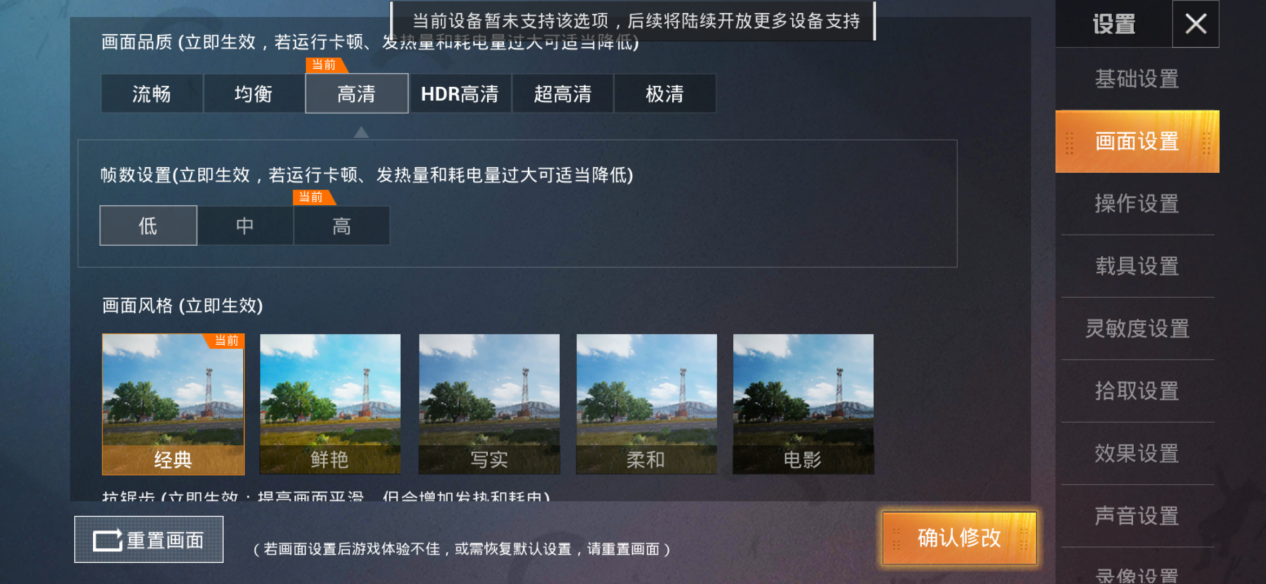Choose the 电影 style thumbnail

point(803,404)
